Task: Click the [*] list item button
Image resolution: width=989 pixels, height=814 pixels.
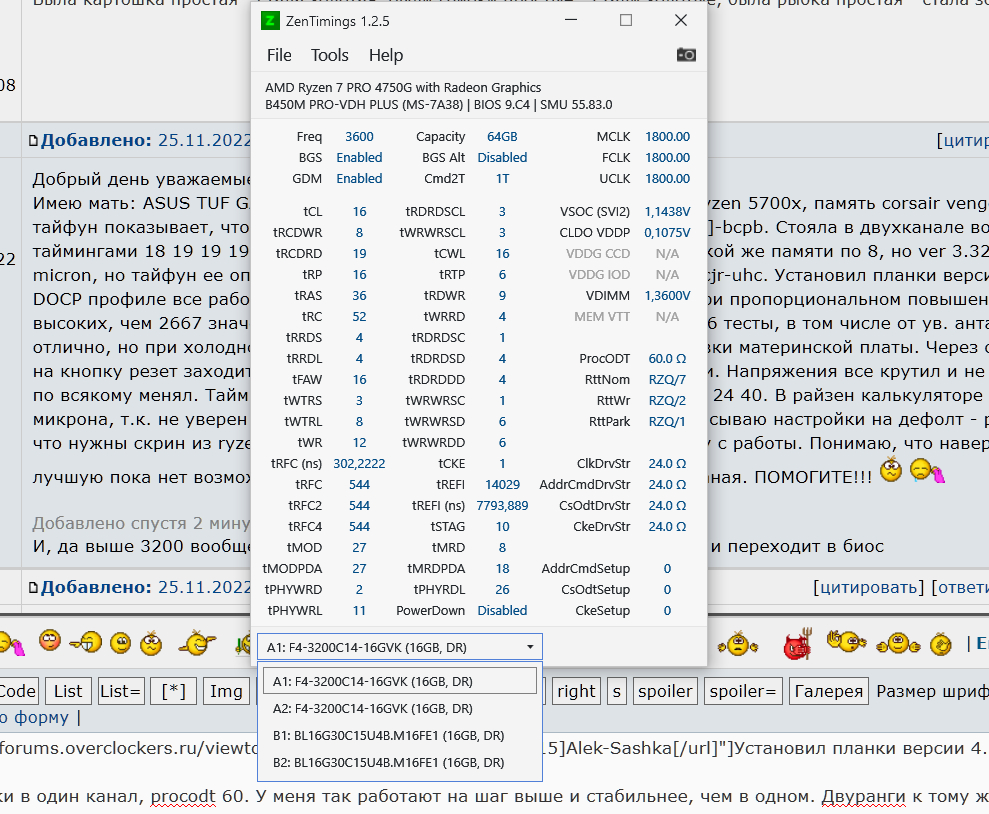Action: (173, 692)
